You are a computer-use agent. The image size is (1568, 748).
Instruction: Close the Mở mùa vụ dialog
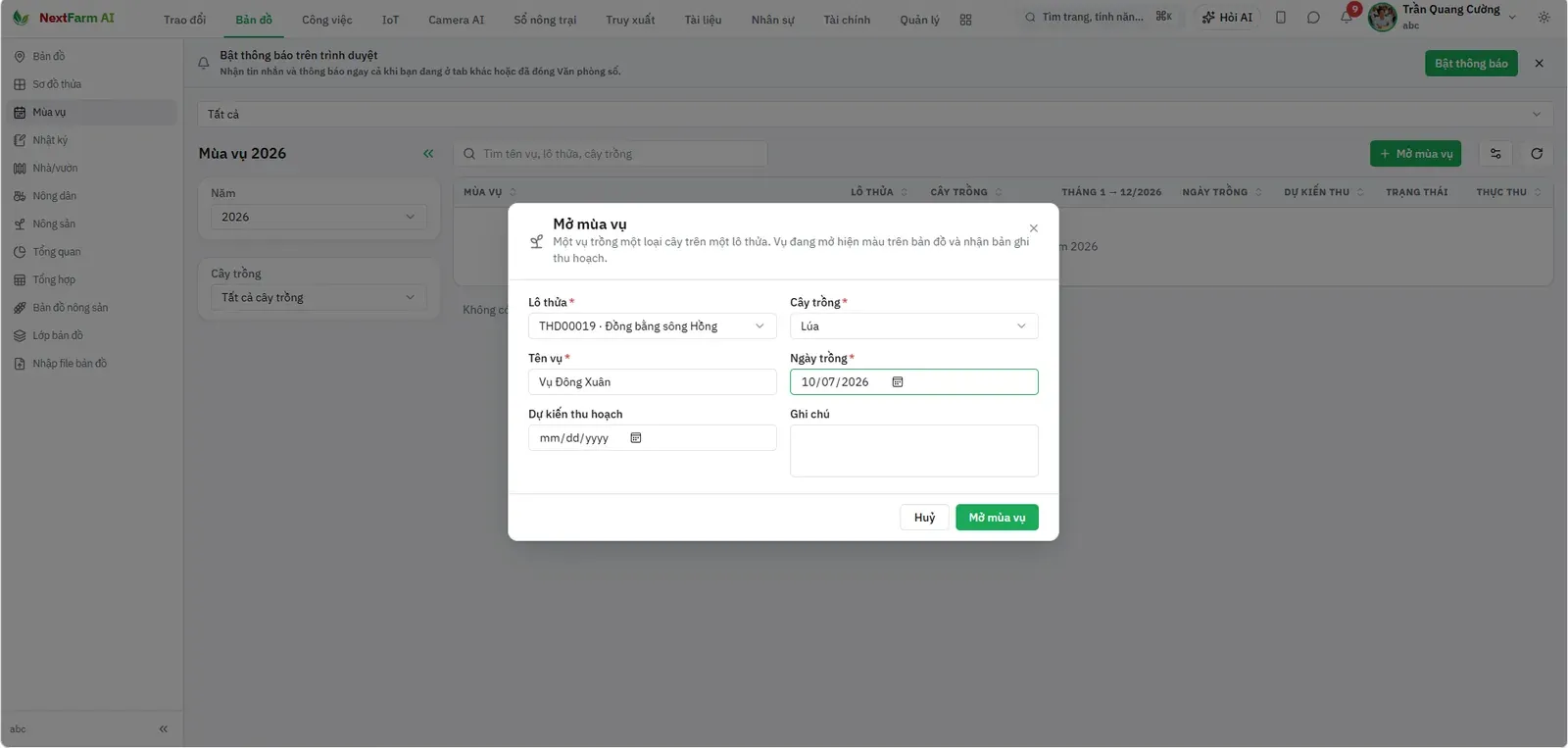[x=1033, y=228]
